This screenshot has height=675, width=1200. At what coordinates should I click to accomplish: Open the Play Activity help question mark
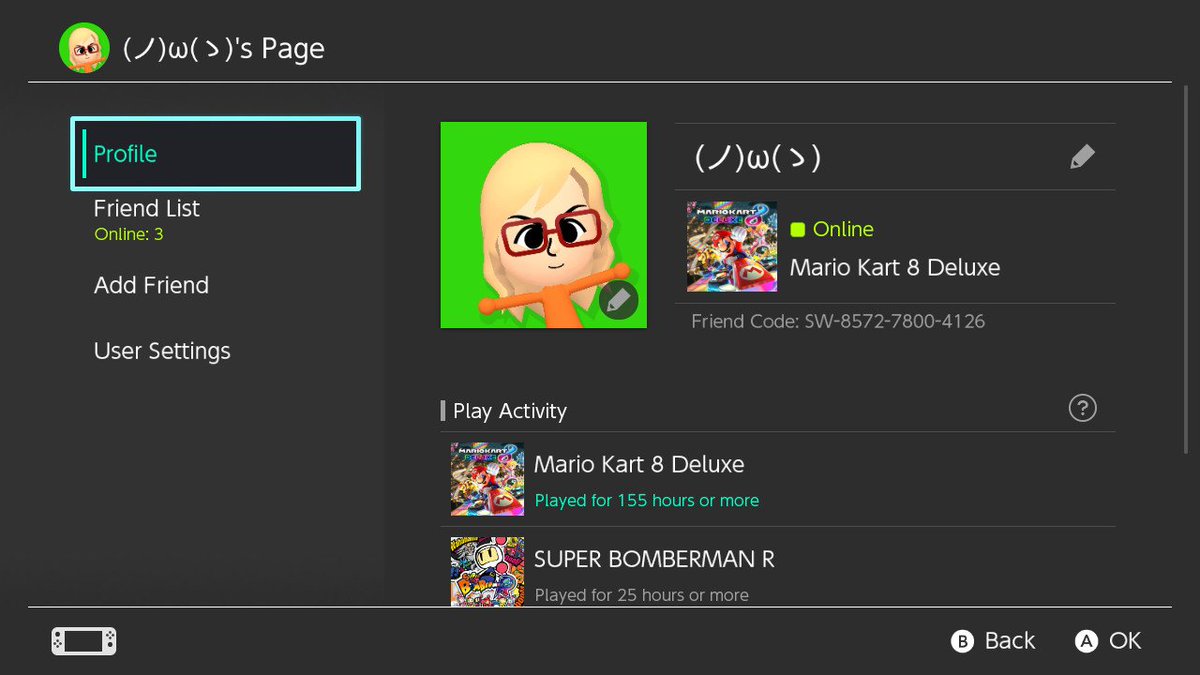point(1082,408)
